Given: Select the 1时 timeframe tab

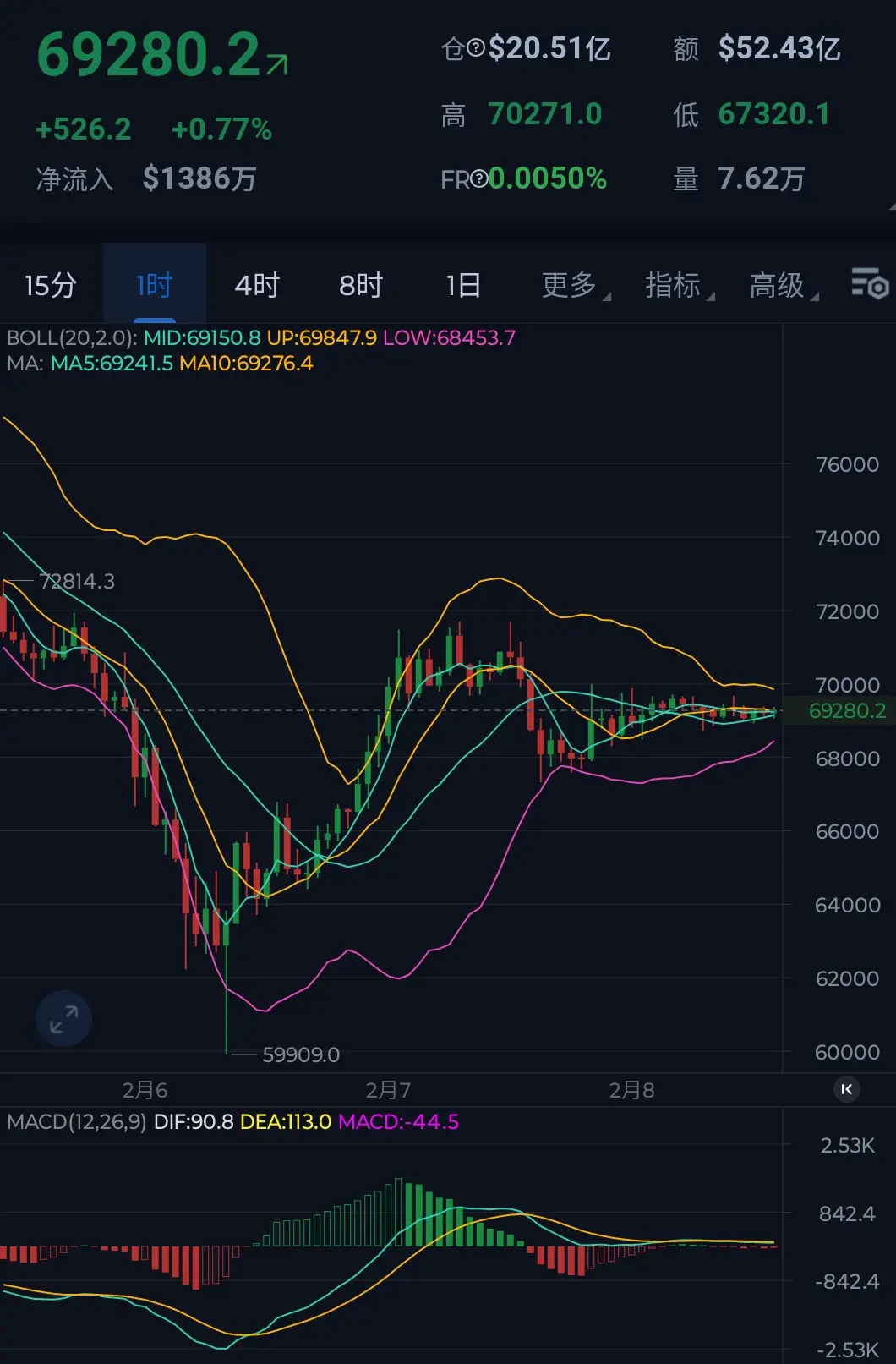Looking at the screenshot, I should (155, 285).
